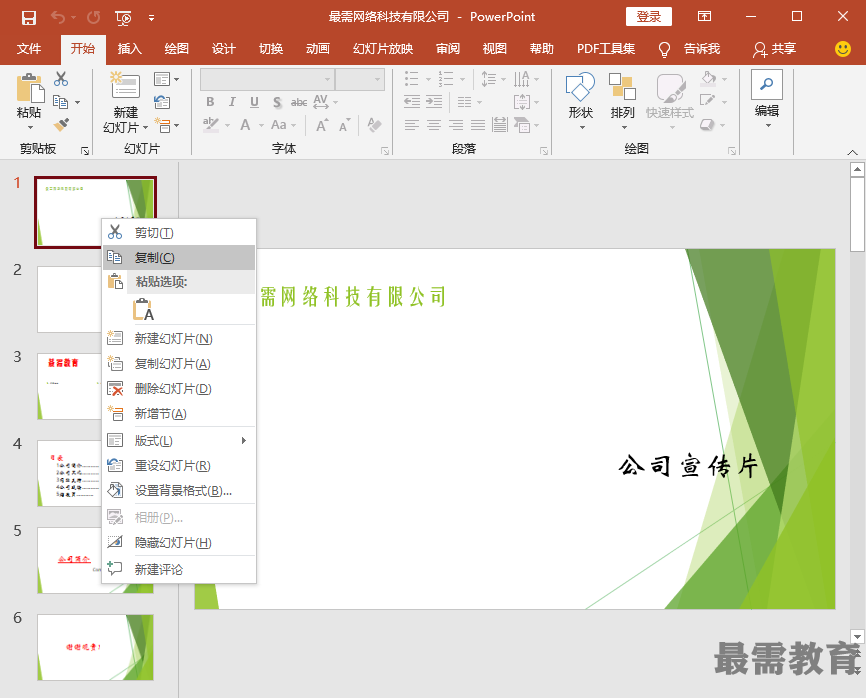Viewport: 866px width, 698px height.
Task: Click the Undo arrow icon
Action: (57, 17)
